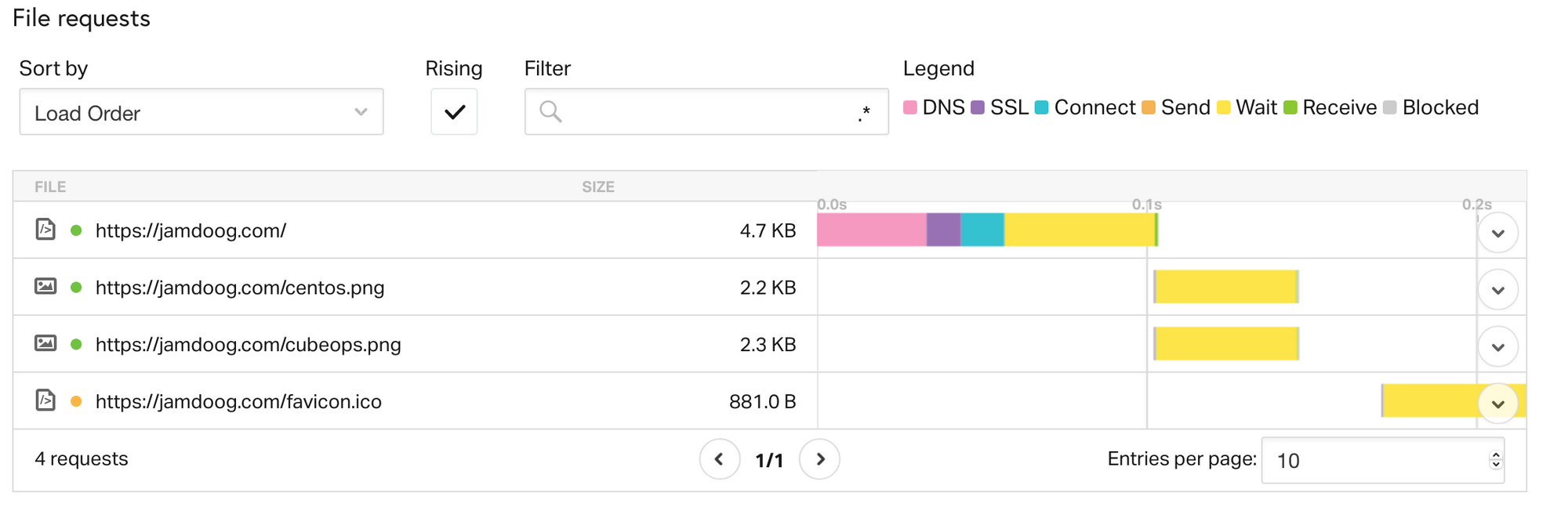Screen dimensions: 1568x518
Task: Toggle the regex icon in the Filter box
Action: pyautogui.click(x=864, y=113)
